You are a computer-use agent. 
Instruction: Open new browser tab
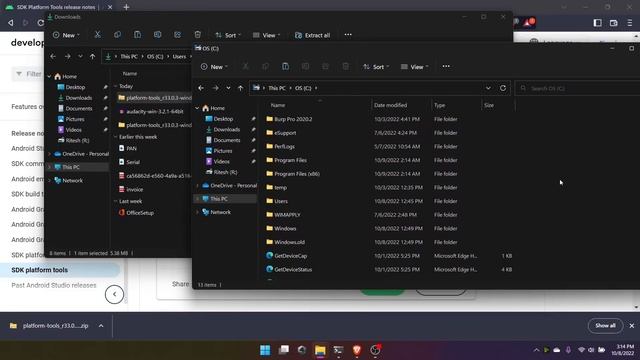[126, 7]
